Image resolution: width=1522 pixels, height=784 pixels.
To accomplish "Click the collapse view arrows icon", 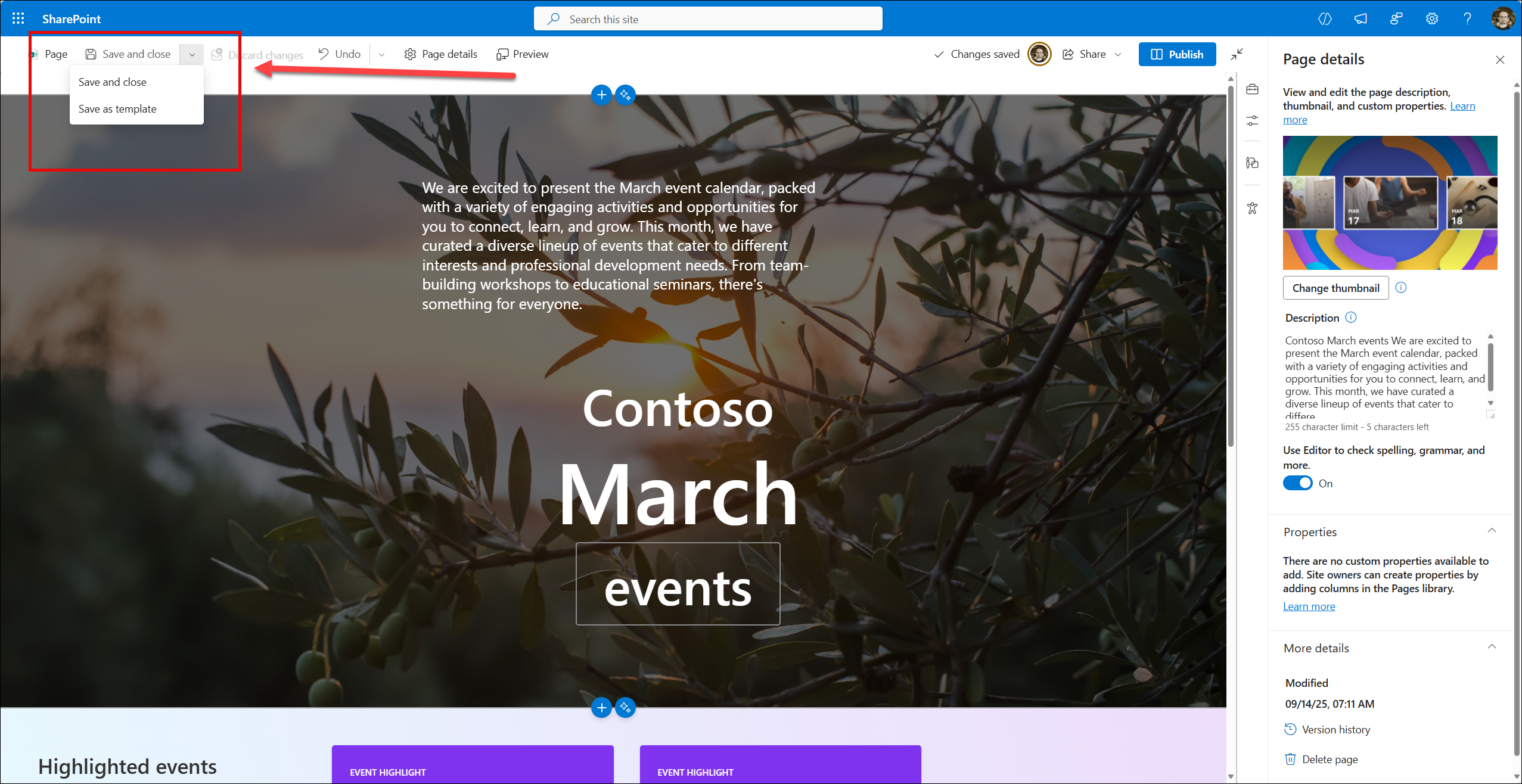I will pyautogui.click(x=1237, y=54).
